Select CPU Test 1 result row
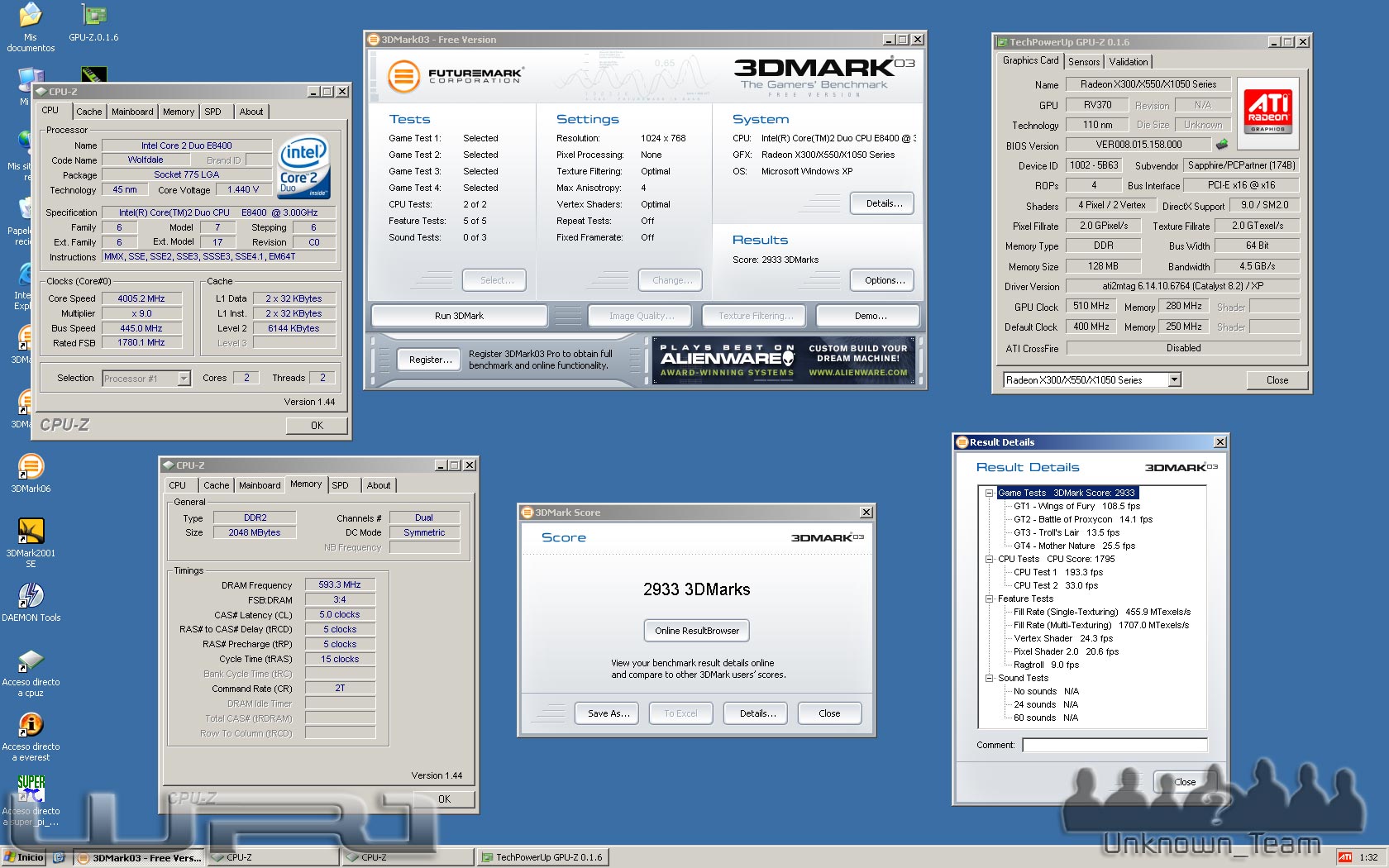 [x=1057, y=572]
